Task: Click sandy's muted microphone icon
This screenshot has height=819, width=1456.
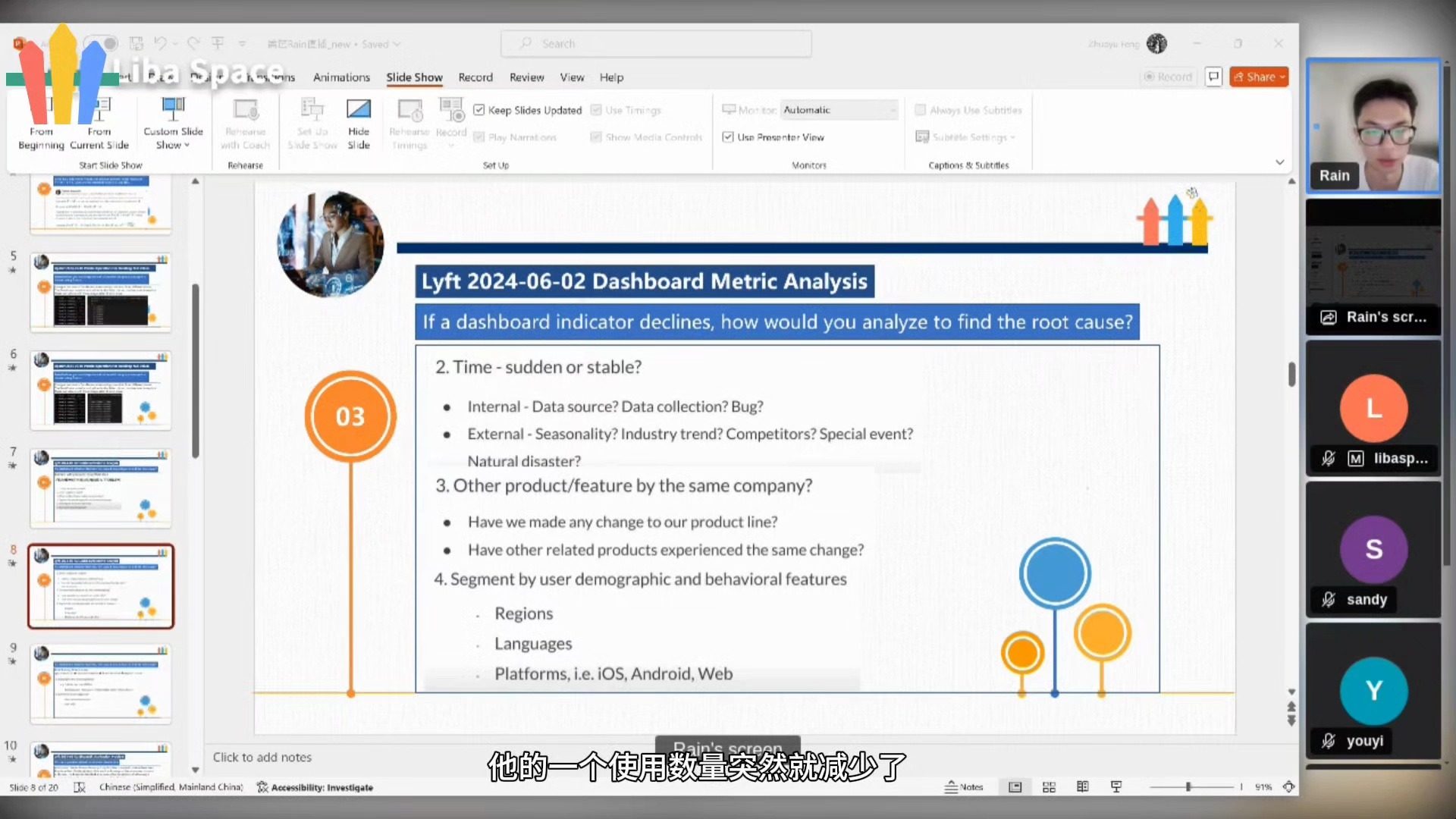Action: (1329, 600)
